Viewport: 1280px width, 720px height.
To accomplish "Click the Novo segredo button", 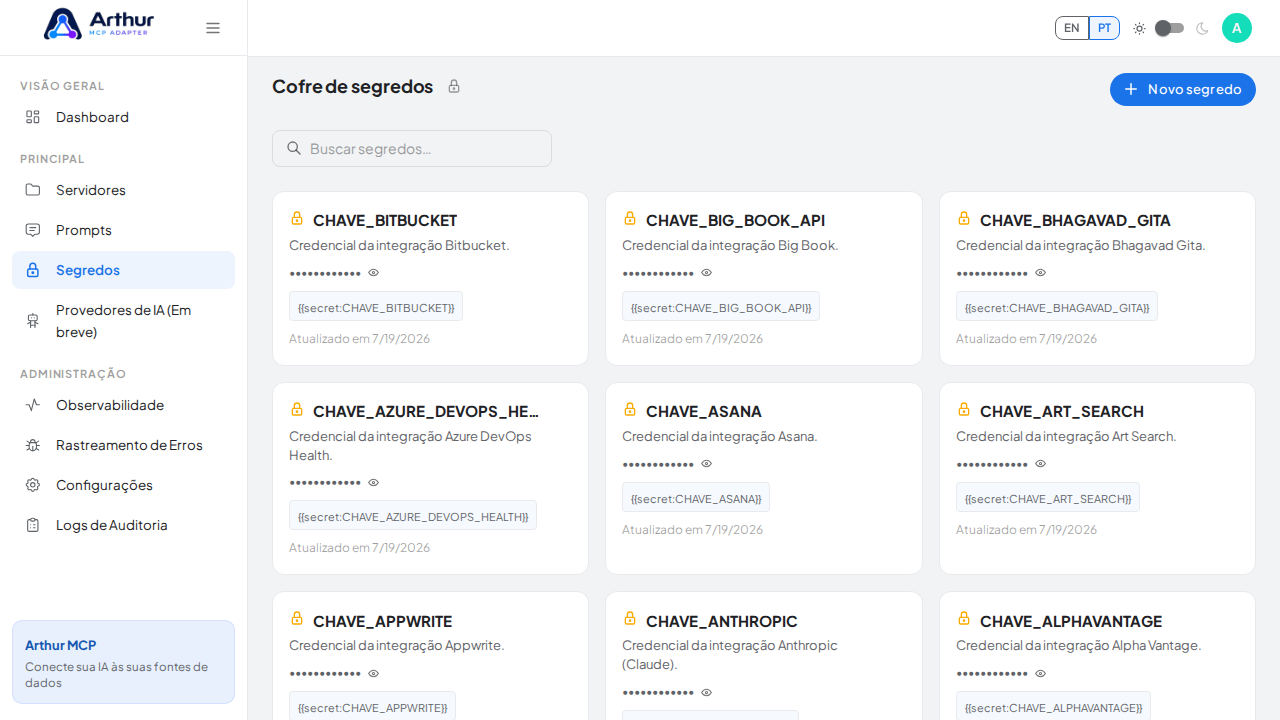I will click(x=1183, y=89).
